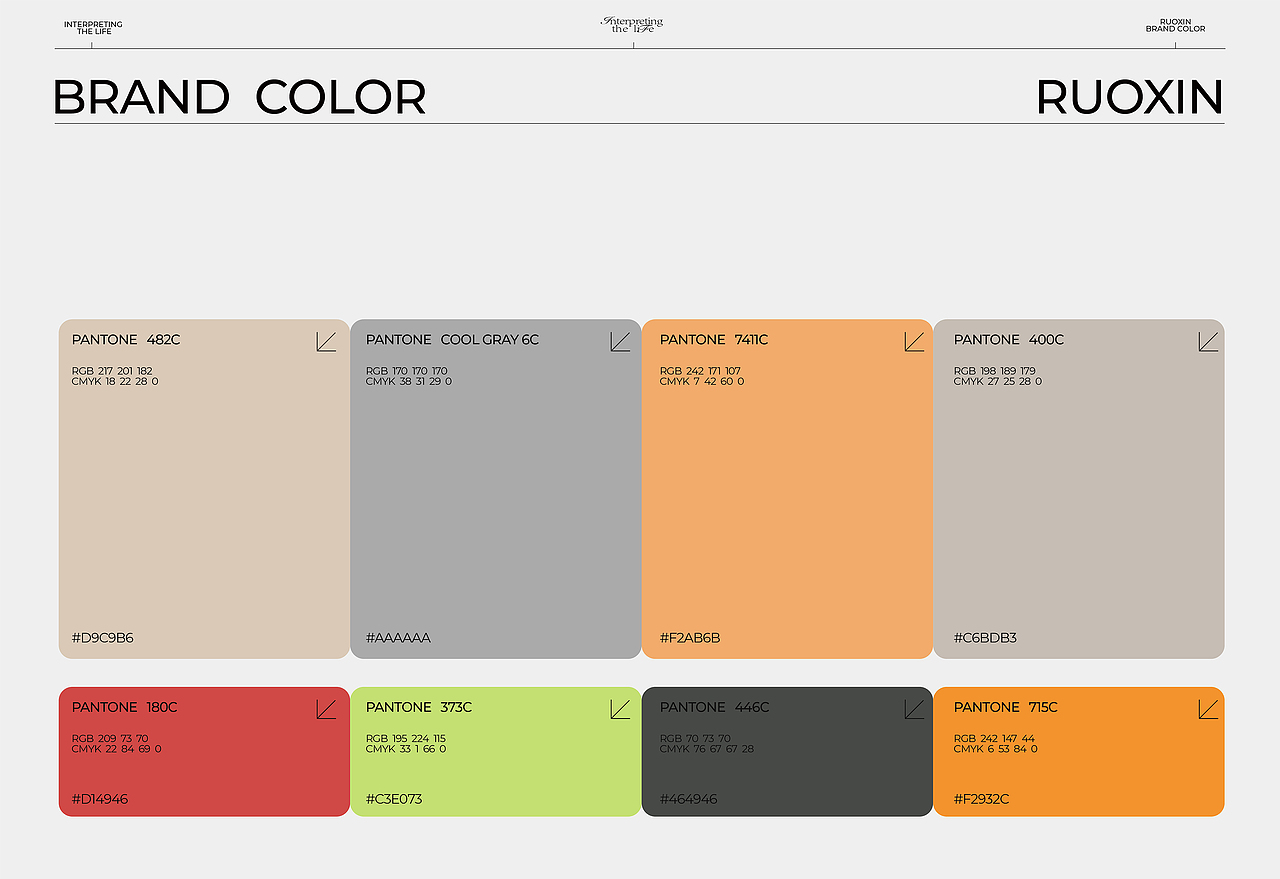Image resolution: width=1280 pixels, height=879 pixels.
Task: Click the RUOXIN BRAND COLOR header label
Action: [1175, 25]
